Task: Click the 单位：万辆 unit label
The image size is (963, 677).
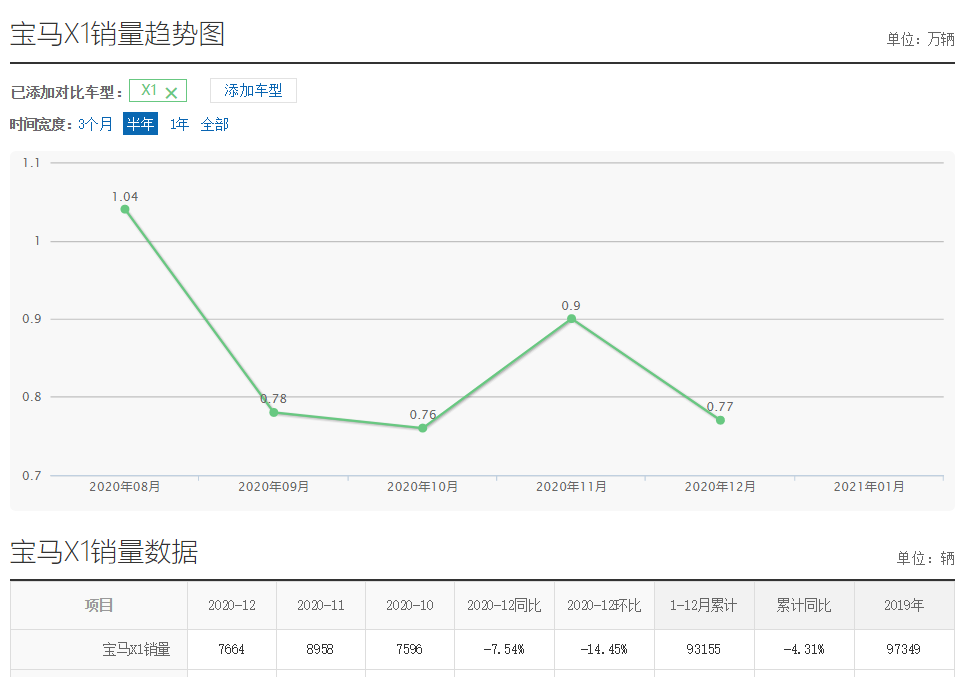Action: coord(920,39)
